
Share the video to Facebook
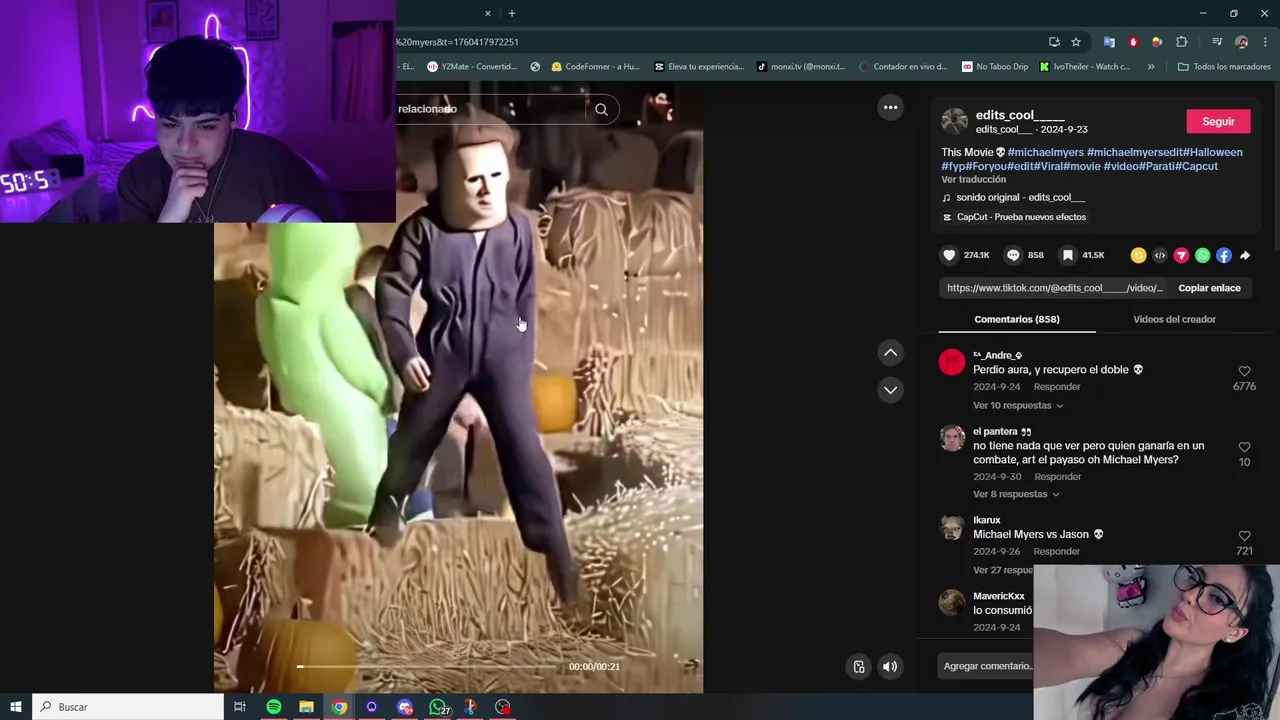point(1224,255)
